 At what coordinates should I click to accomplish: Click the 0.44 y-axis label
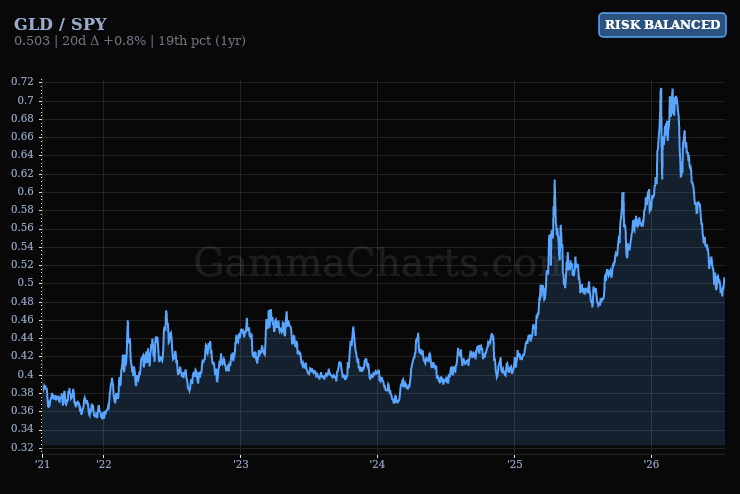click(23, 337)
